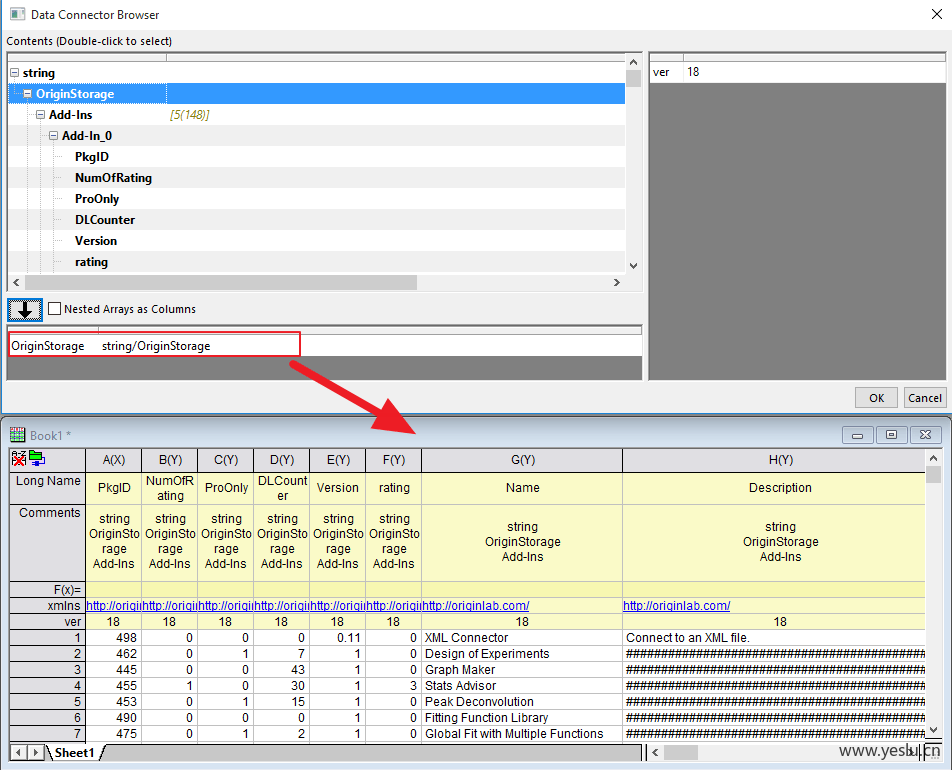
Task: Click the PkgID value 498 cell
Action: tap(114, 638)
